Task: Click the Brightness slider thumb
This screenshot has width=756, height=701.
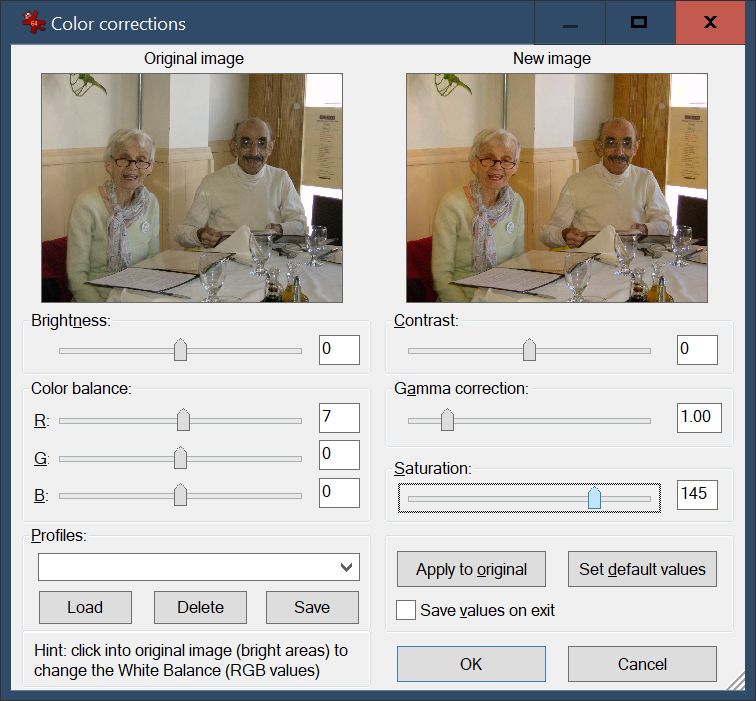Action: click(x=180, y=350)
